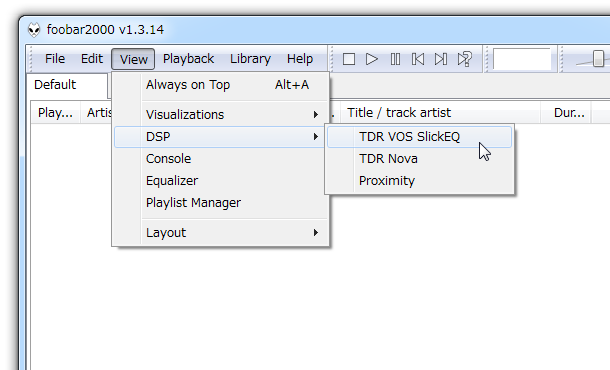Image resolution: width=610 pixels, height=370 pixels.
Task: Expand the Visualizations submenu
Action: point(221,114)
